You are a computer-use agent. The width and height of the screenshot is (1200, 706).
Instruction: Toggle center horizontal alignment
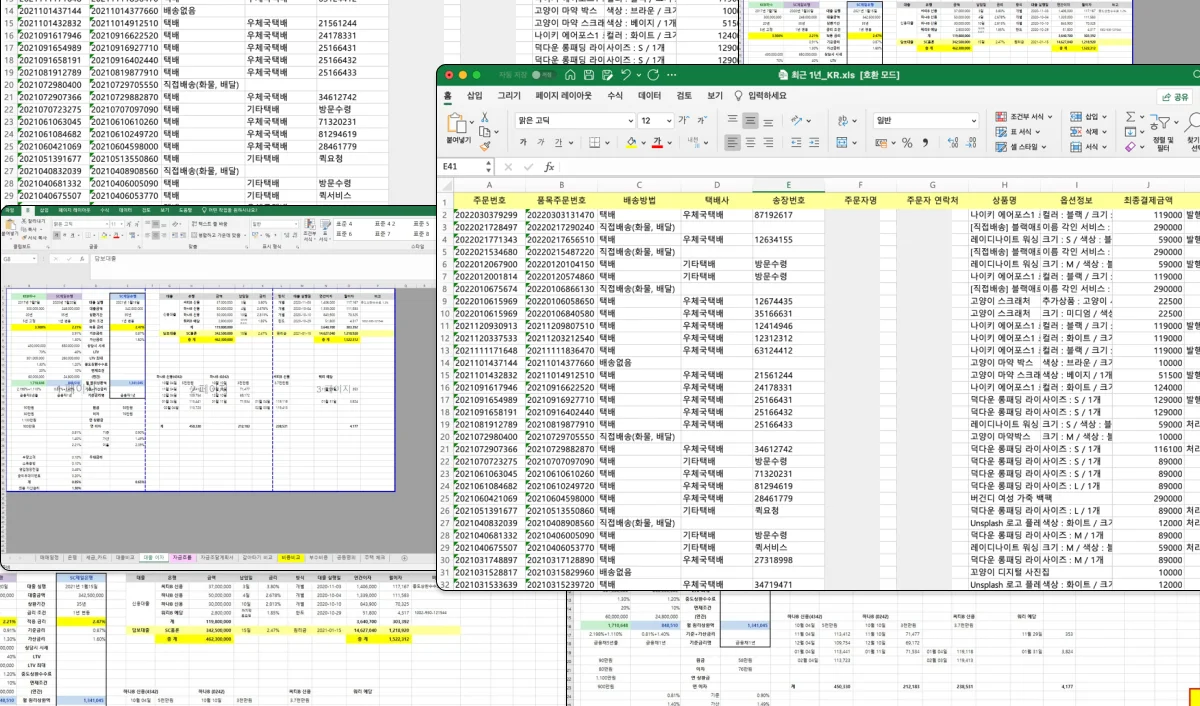click(x=750, y=143)
